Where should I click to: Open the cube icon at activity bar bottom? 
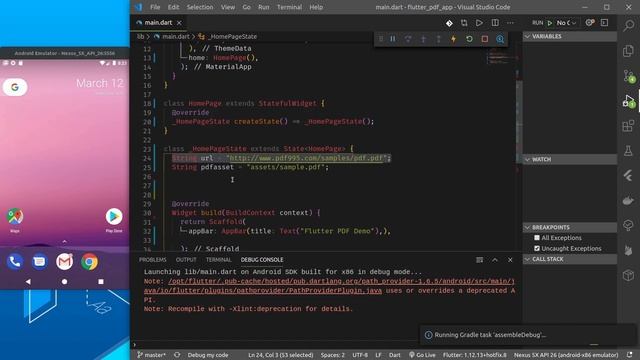(629, 275)
